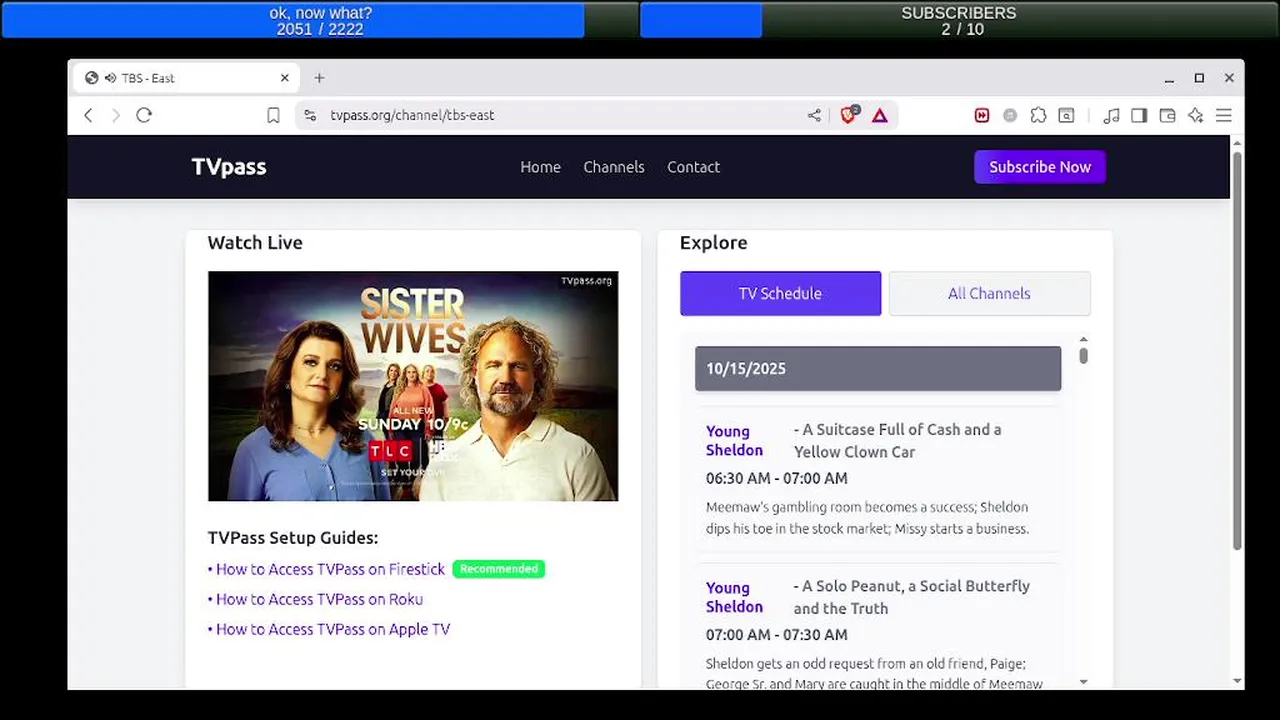Maximize the browser window

1199,78
